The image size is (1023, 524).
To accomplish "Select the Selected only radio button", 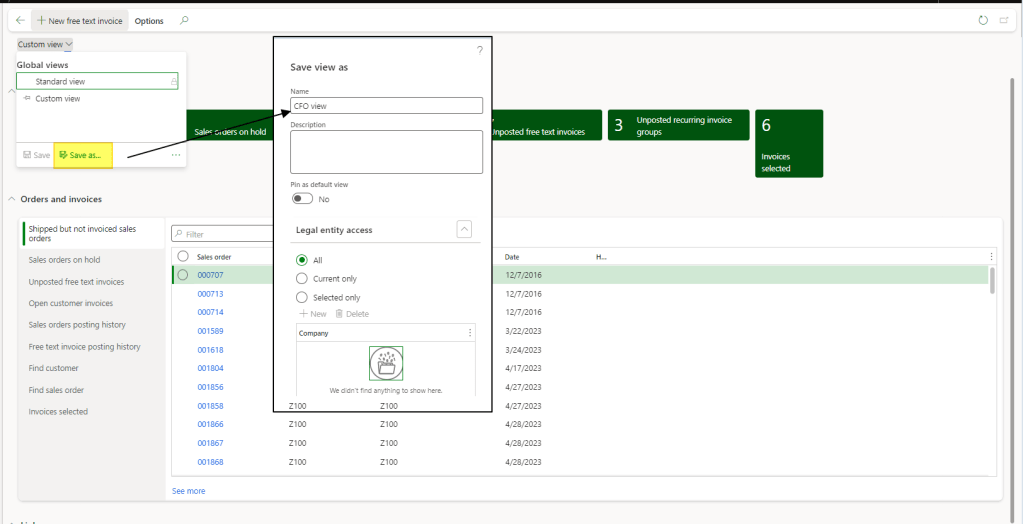I will [x=302, y=297].
